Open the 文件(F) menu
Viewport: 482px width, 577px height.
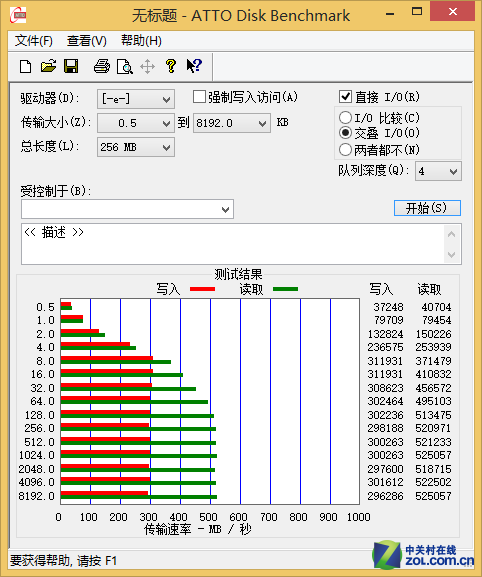(33, 40)
